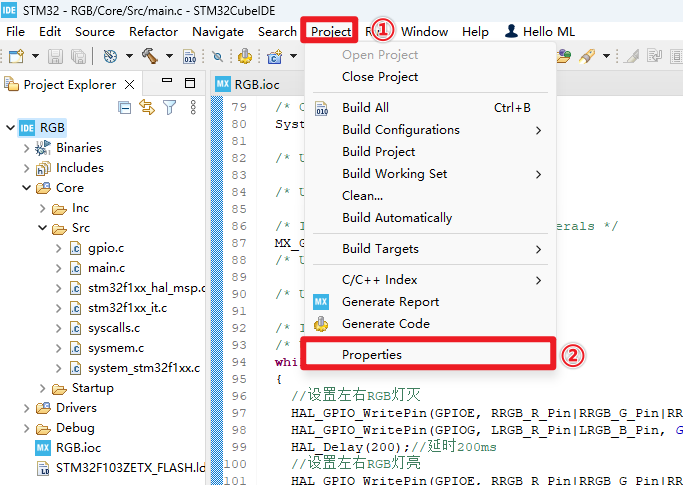Screen dimensions: 683x485
Task: Open the Navigate menu
Action: (218, 32)
